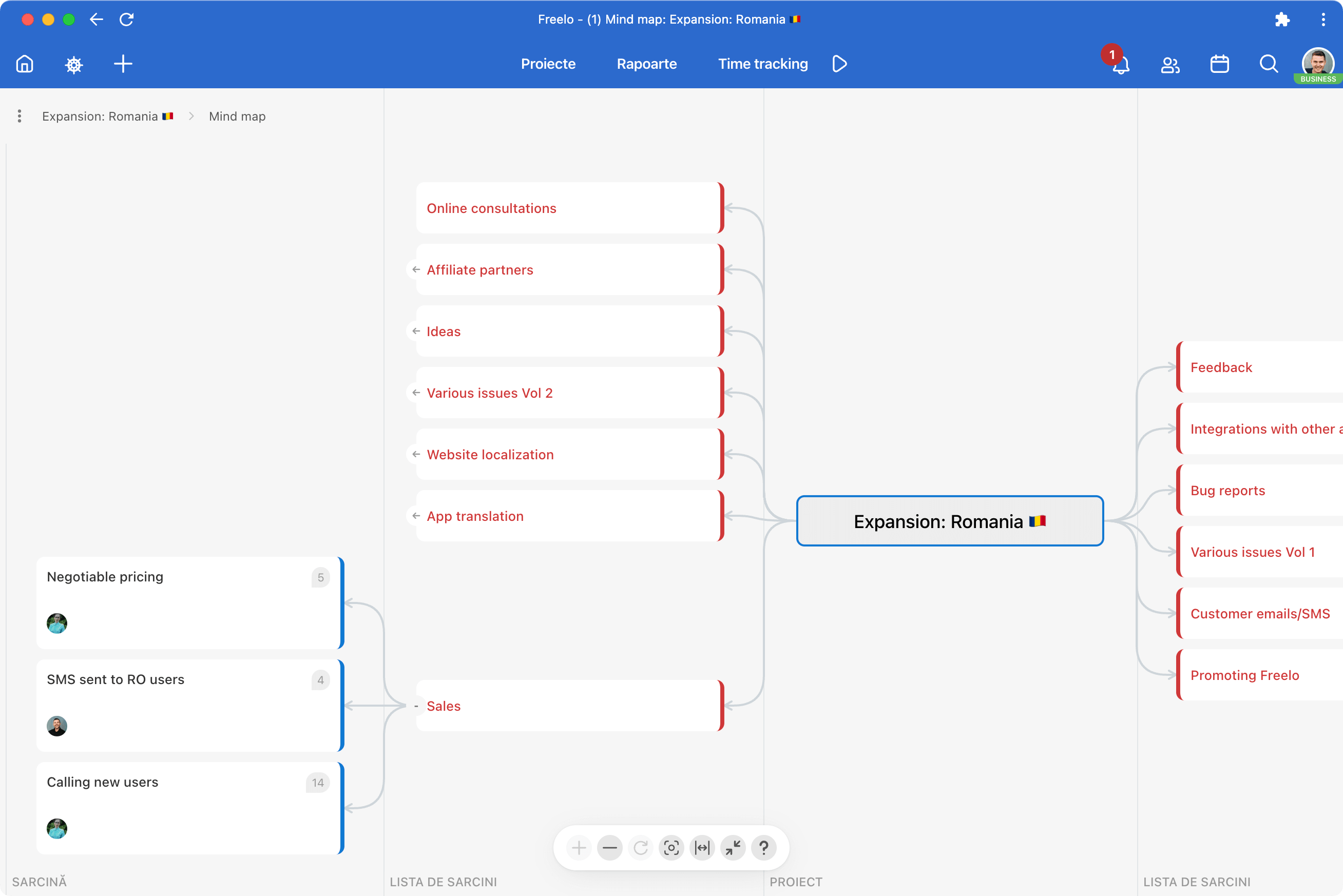This screenshot has width=1343, height=896.
Task: Go to the home dashboard icon
Action: coord(25,64)
